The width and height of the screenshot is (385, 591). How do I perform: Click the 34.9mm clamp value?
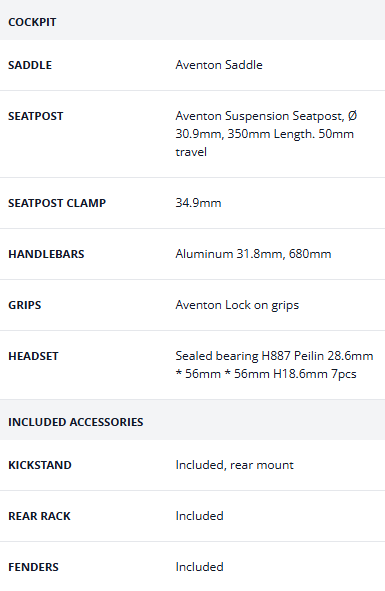click(x=198, y=203)
